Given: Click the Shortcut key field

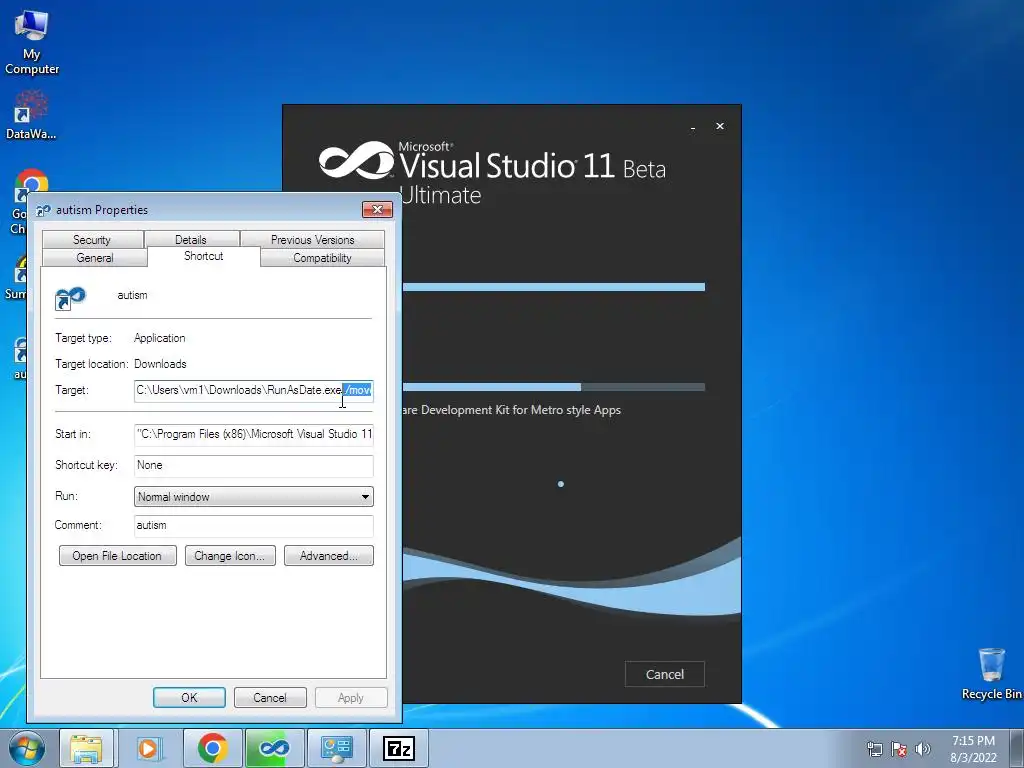Looking at the screenshot, I should (x=253, y=465).
